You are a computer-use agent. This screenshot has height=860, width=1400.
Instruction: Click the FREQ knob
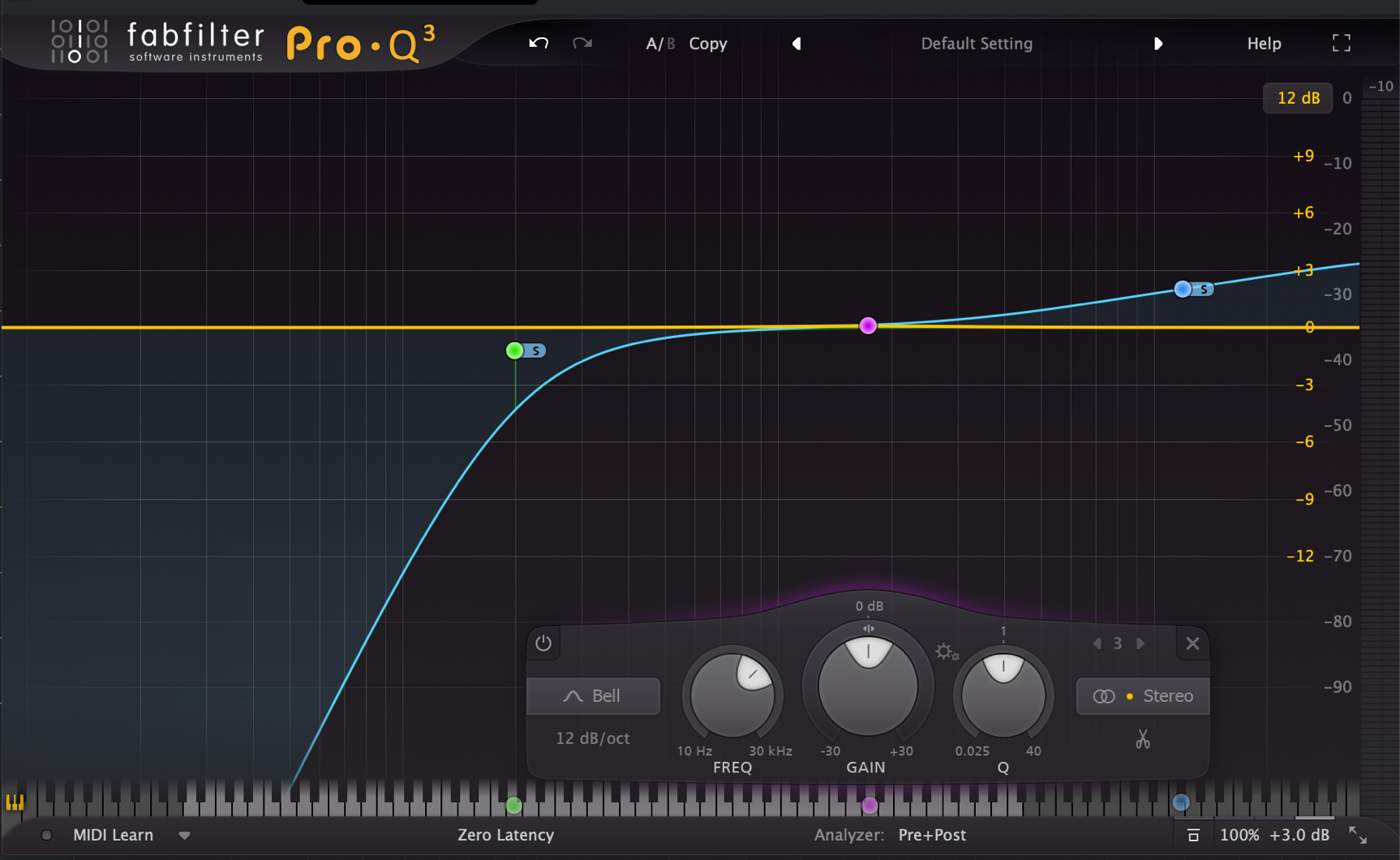(732, 695)
